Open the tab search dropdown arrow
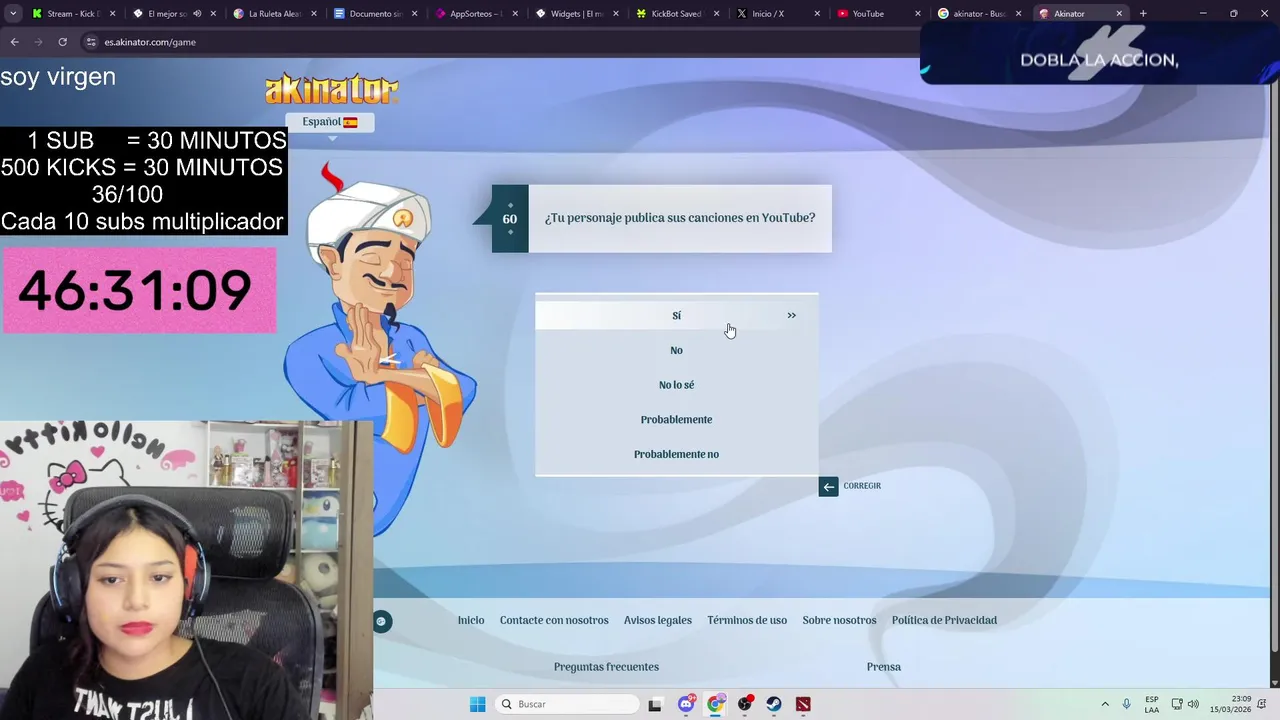The height and width of the screenshot is (720, 1280). 13,14
